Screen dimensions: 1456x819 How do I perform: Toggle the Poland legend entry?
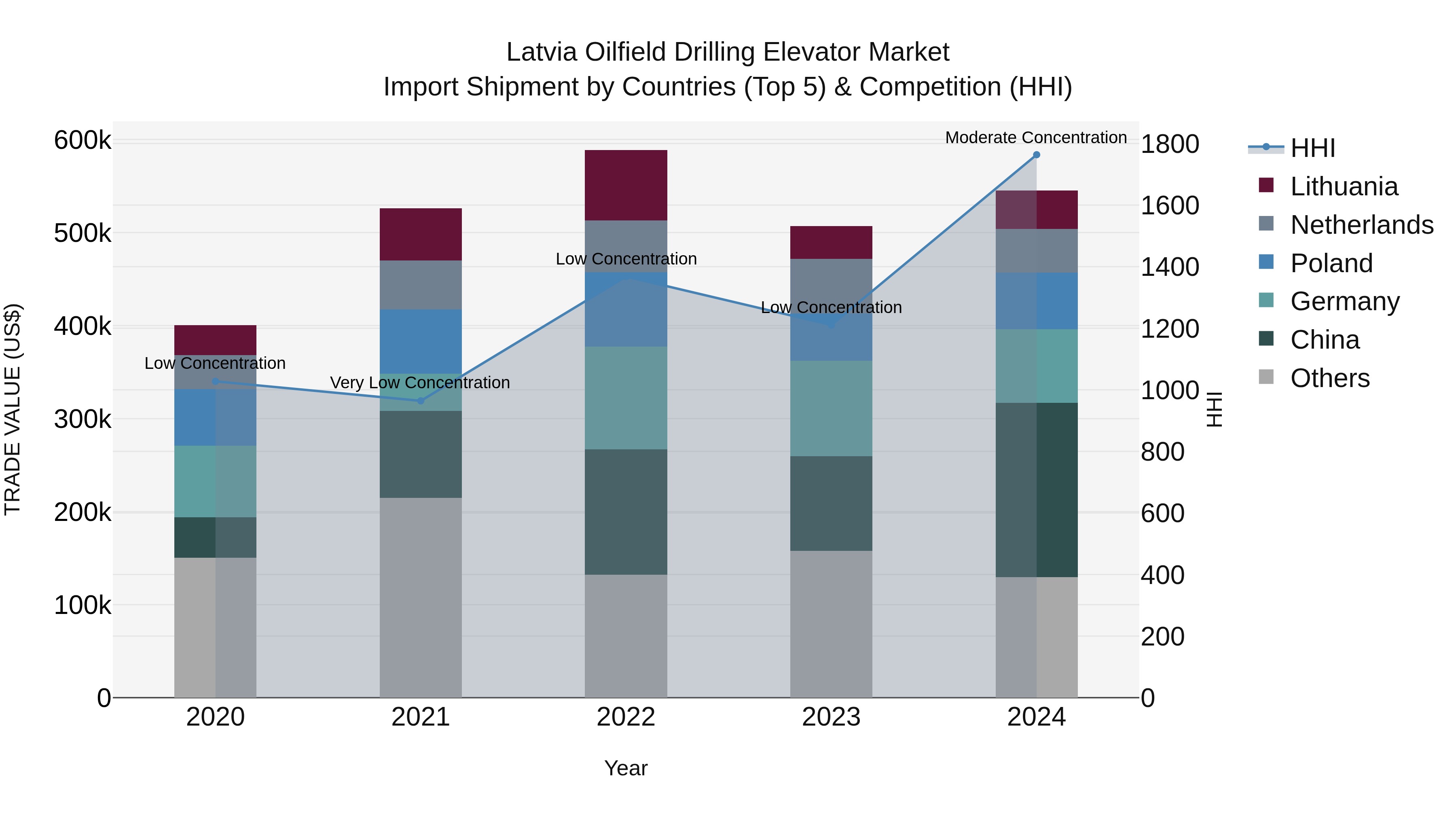[x=1315, y=263]
